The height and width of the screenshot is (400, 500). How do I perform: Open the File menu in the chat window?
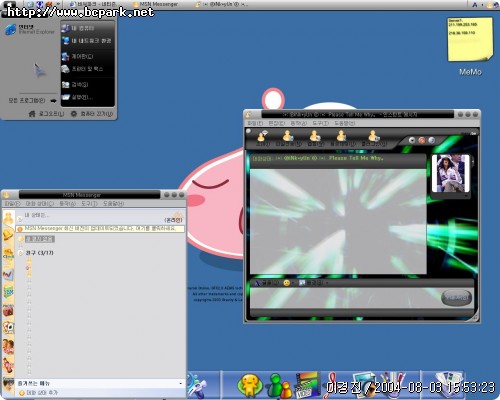click(255, 123)
